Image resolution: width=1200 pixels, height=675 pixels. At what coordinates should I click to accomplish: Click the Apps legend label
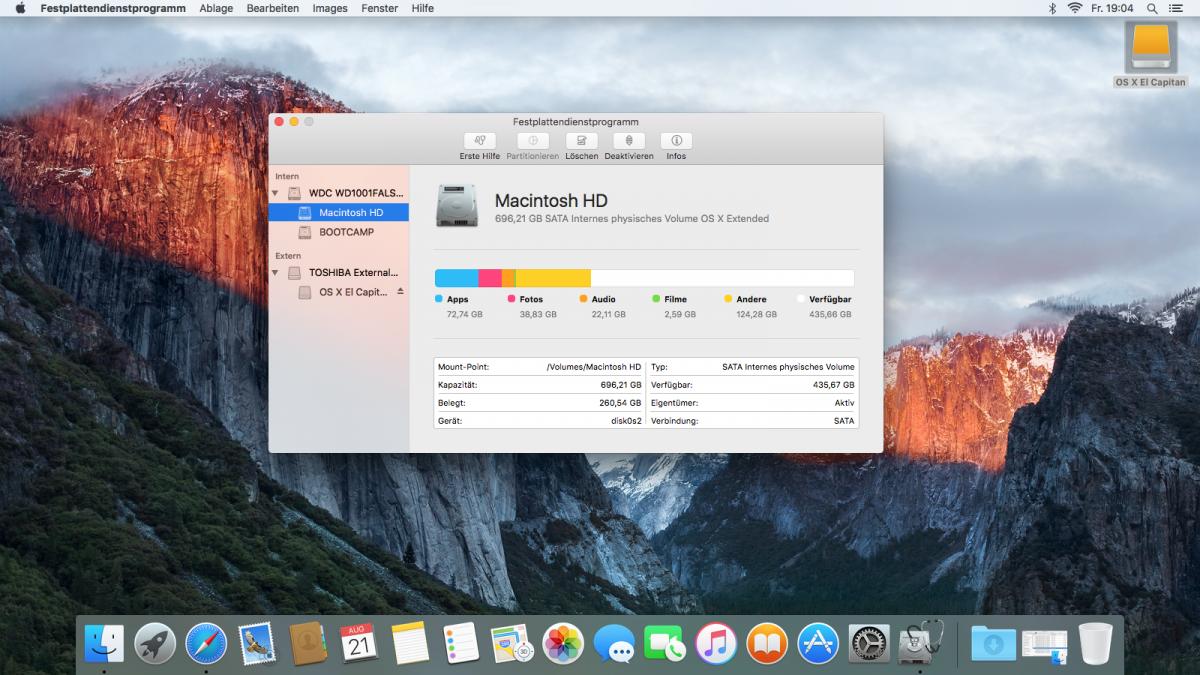point(457,299)
